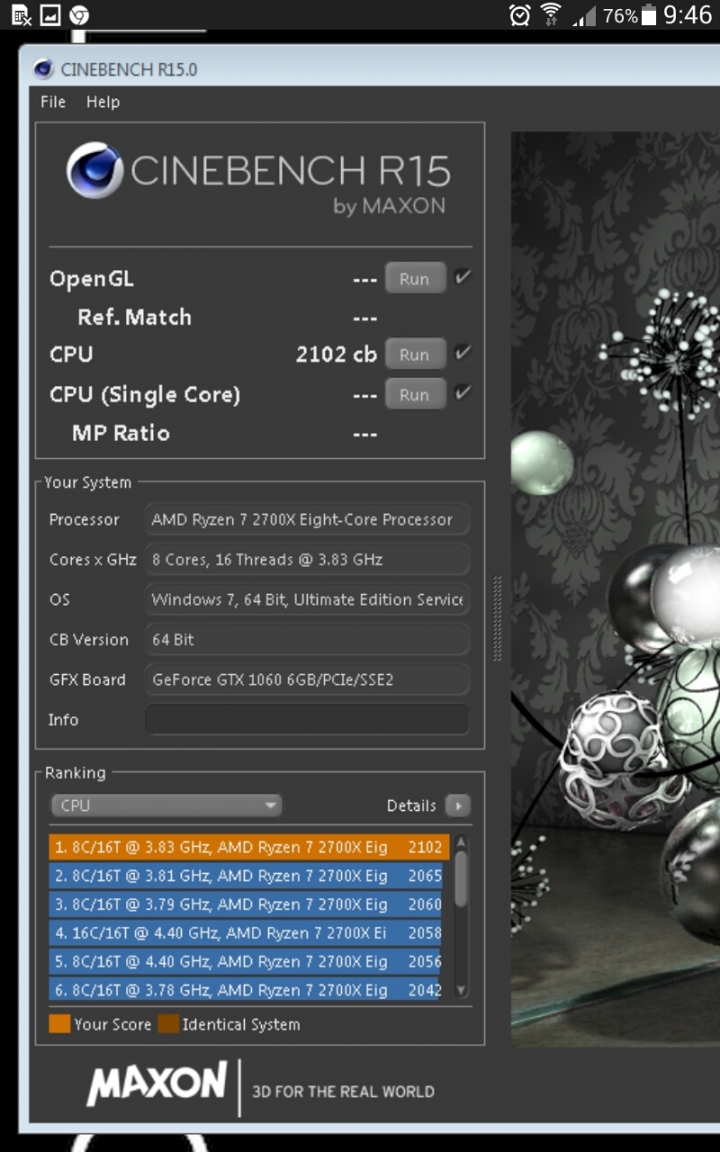Click the MAXON logo at bottom
The image size is (720, 1152).
click(x=157, y=1083)
